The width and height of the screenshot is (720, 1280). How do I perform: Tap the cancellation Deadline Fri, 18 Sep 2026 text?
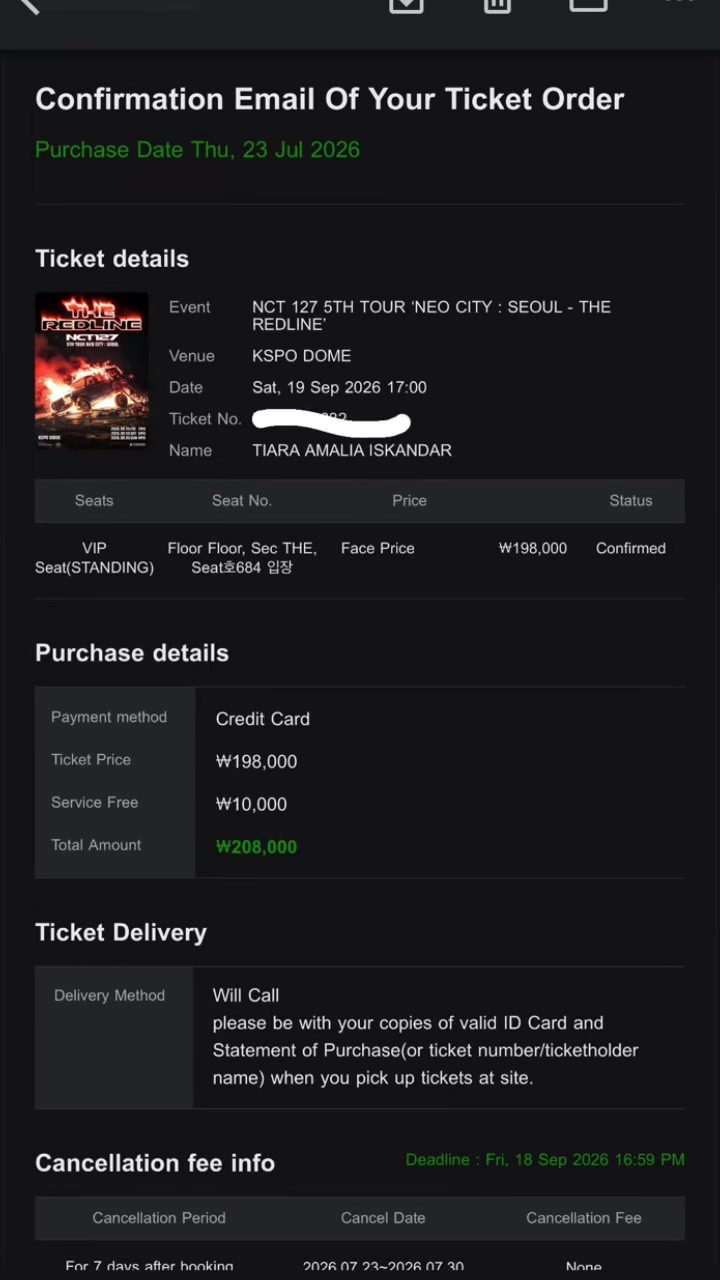(545, 1160)
